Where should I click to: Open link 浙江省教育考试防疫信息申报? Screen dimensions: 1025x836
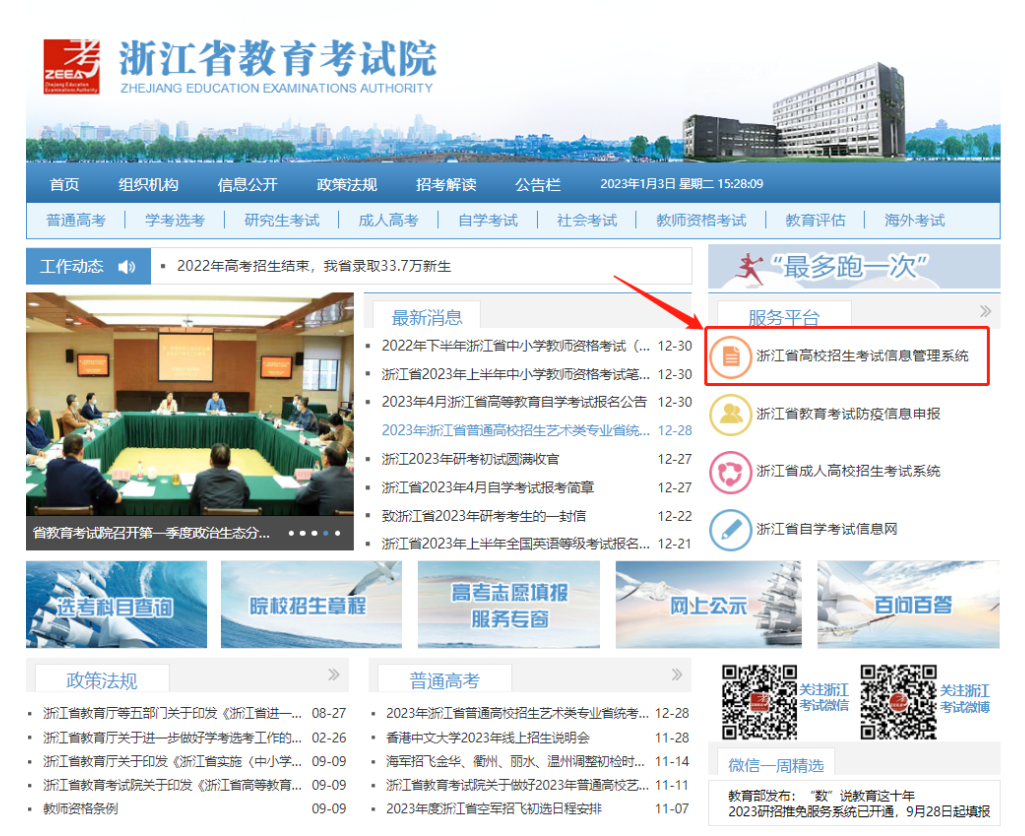849,414
